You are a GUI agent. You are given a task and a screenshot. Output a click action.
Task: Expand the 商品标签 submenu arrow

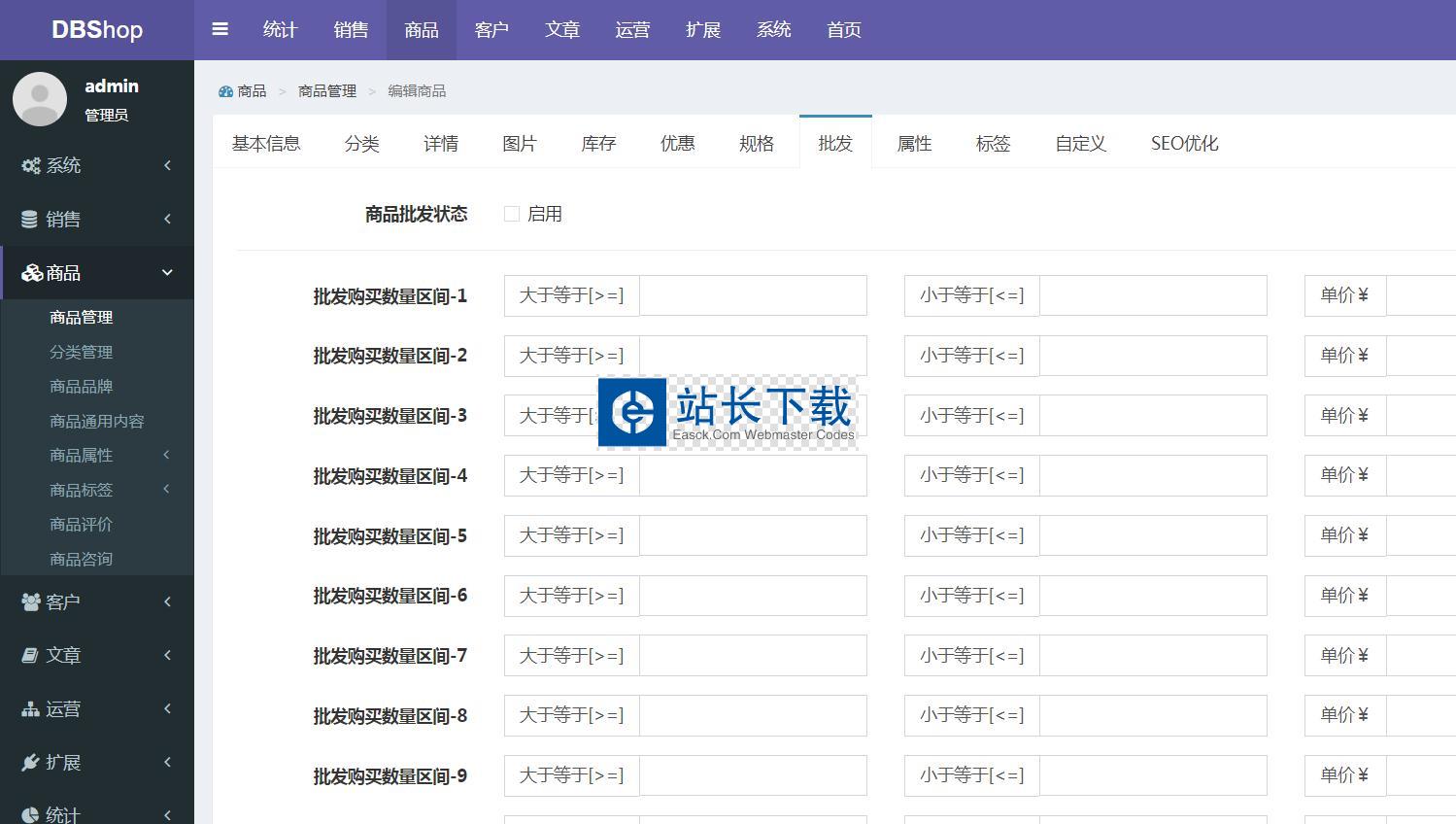tap(166, 489)
